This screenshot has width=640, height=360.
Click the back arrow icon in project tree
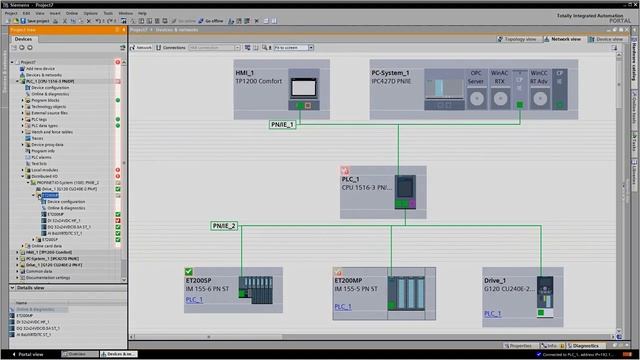pos(22,48)
